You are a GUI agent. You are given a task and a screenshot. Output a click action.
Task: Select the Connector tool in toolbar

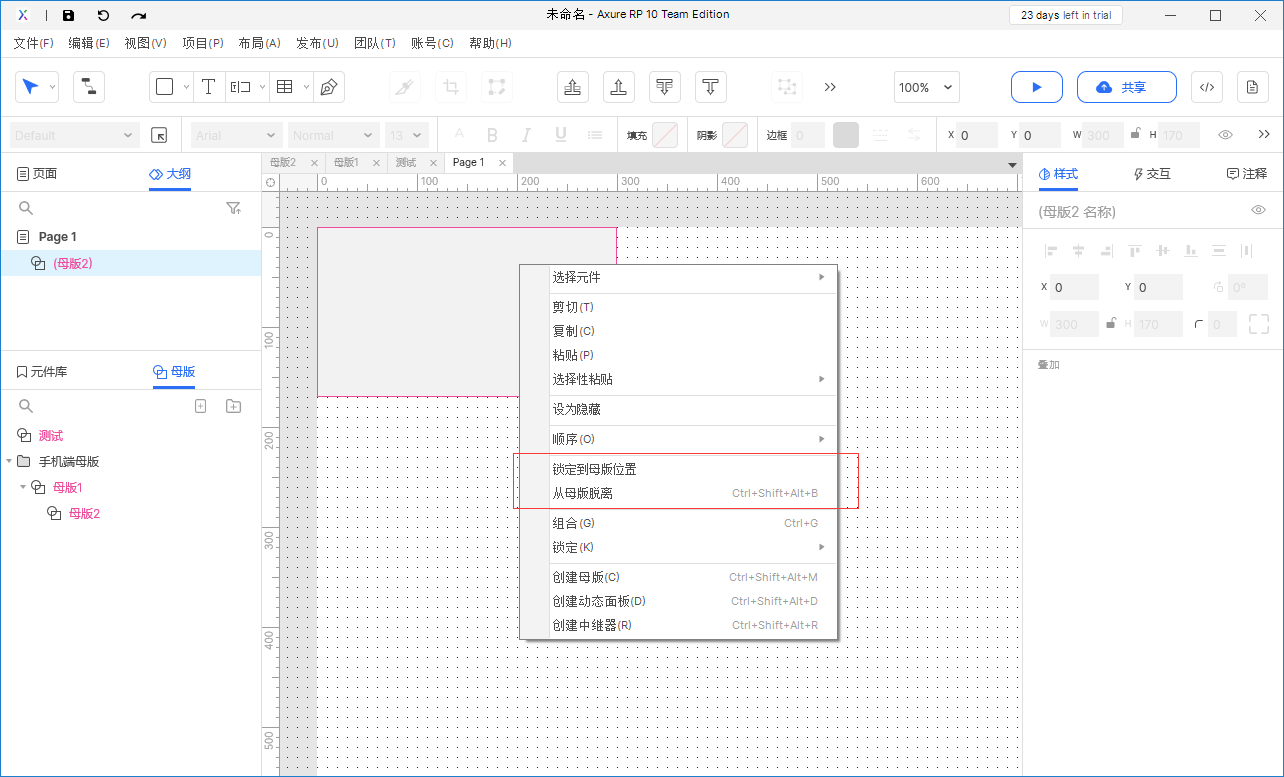pyautogui.click(x=89, y=87)
